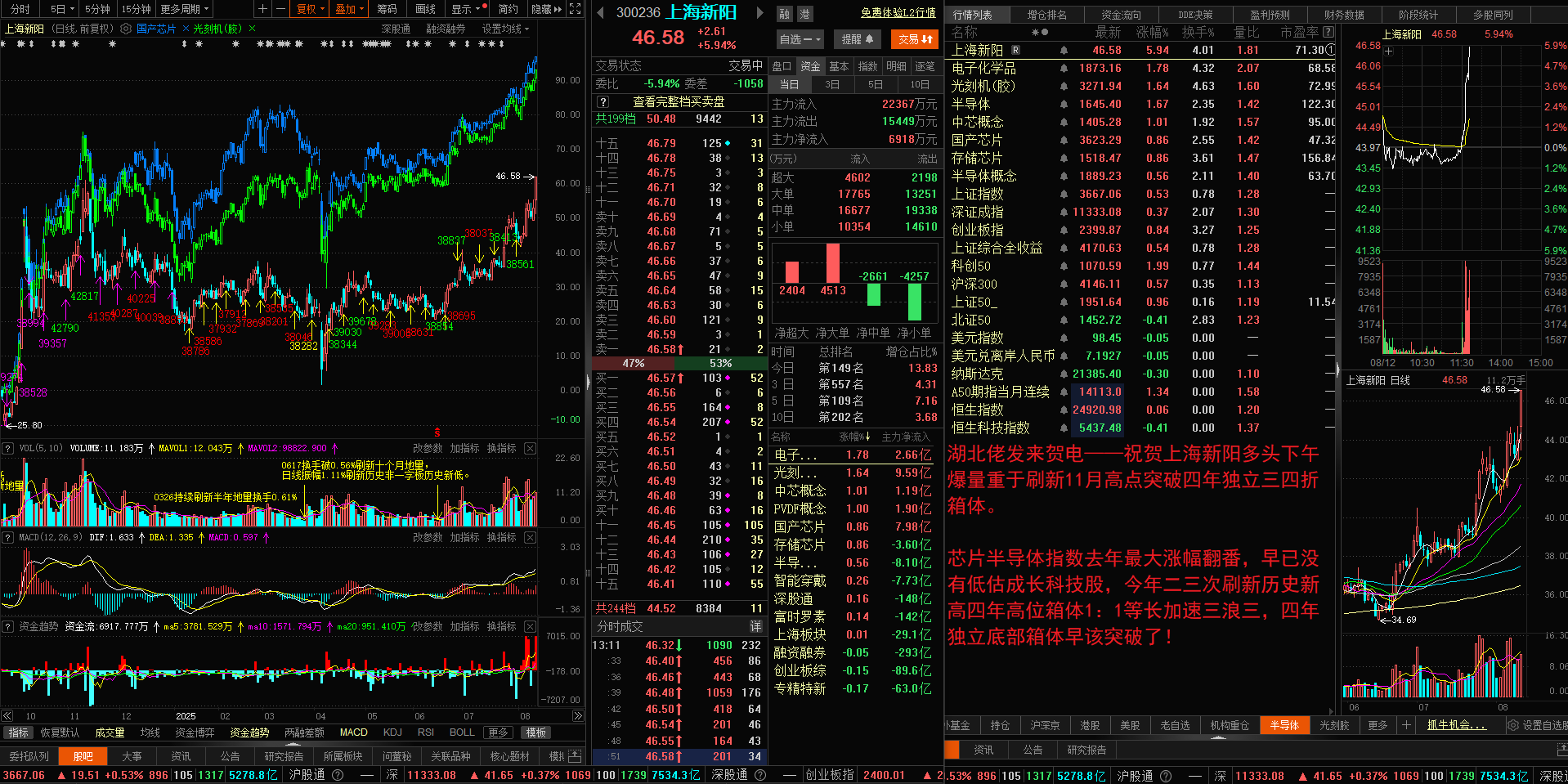Open help icon of VOL indicator
The width and height of the screenshot is (1568, 784).
point(8,448)
